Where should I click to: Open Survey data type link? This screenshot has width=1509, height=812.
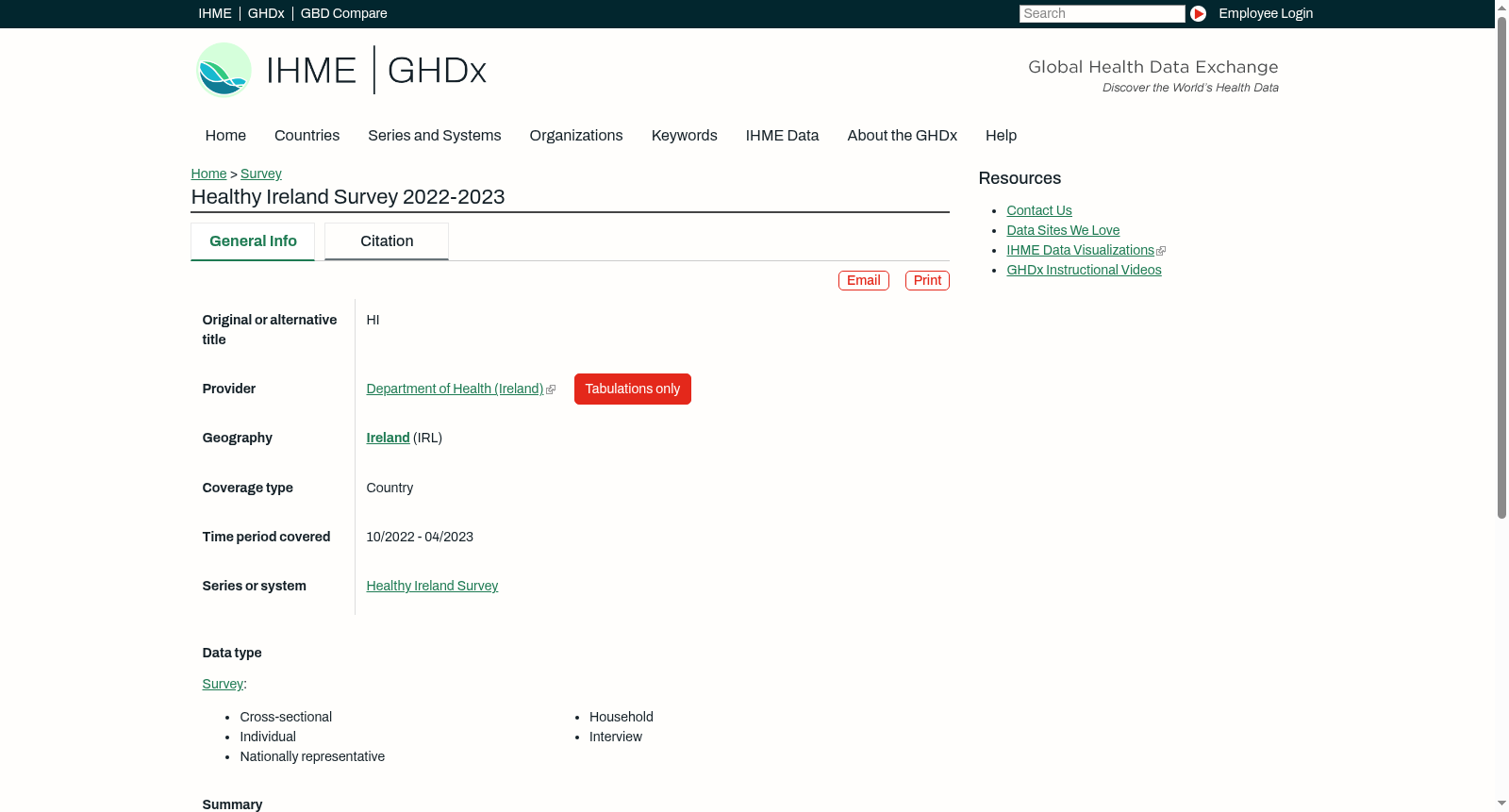223,684
